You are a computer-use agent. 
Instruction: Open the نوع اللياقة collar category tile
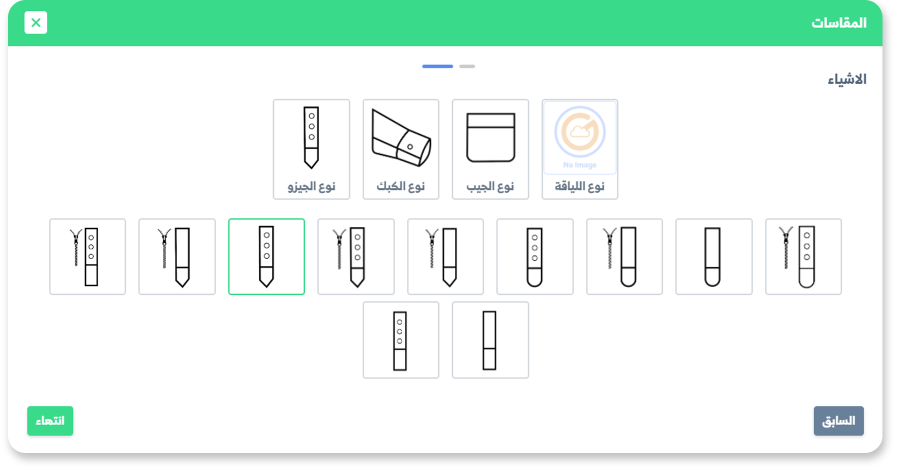pos(580,149)
